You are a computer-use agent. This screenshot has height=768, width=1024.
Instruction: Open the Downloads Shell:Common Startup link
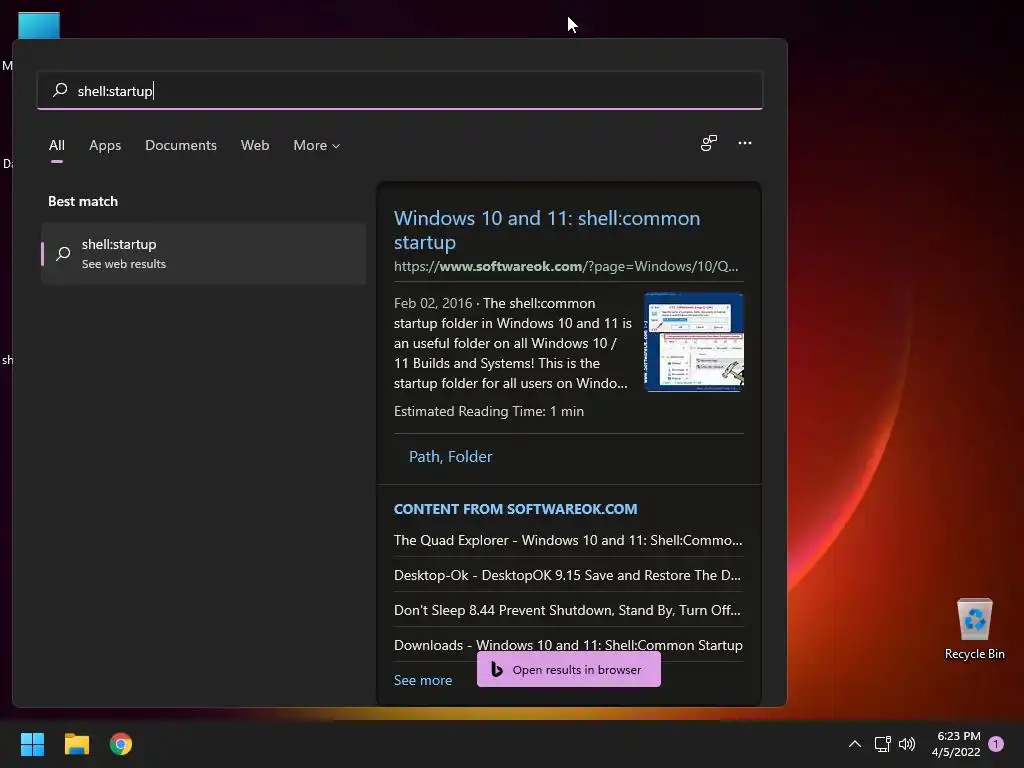(x=568, y=645)
